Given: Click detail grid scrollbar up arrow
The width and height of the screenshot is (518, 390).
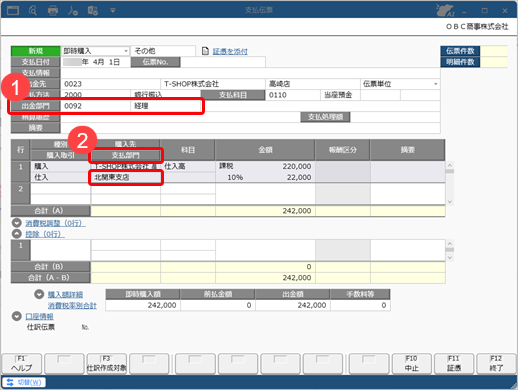Looking at the screenshot, I should [x=450, y=165].
